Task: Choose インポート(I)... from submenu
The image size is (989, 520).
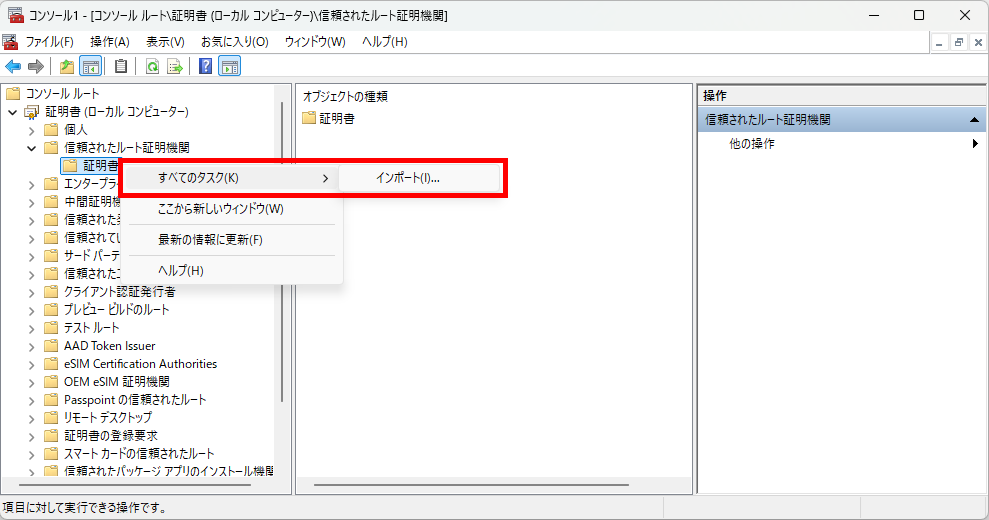Action: click(x=419, y=178)
